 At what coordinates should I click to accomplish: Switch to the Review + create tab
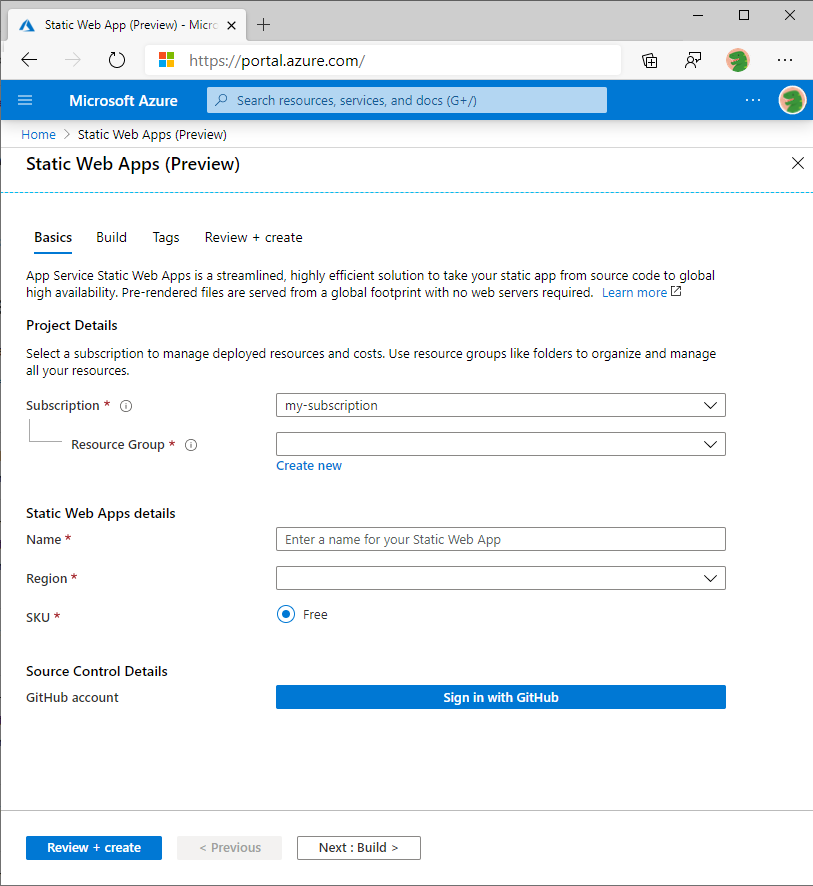point(253,237)
